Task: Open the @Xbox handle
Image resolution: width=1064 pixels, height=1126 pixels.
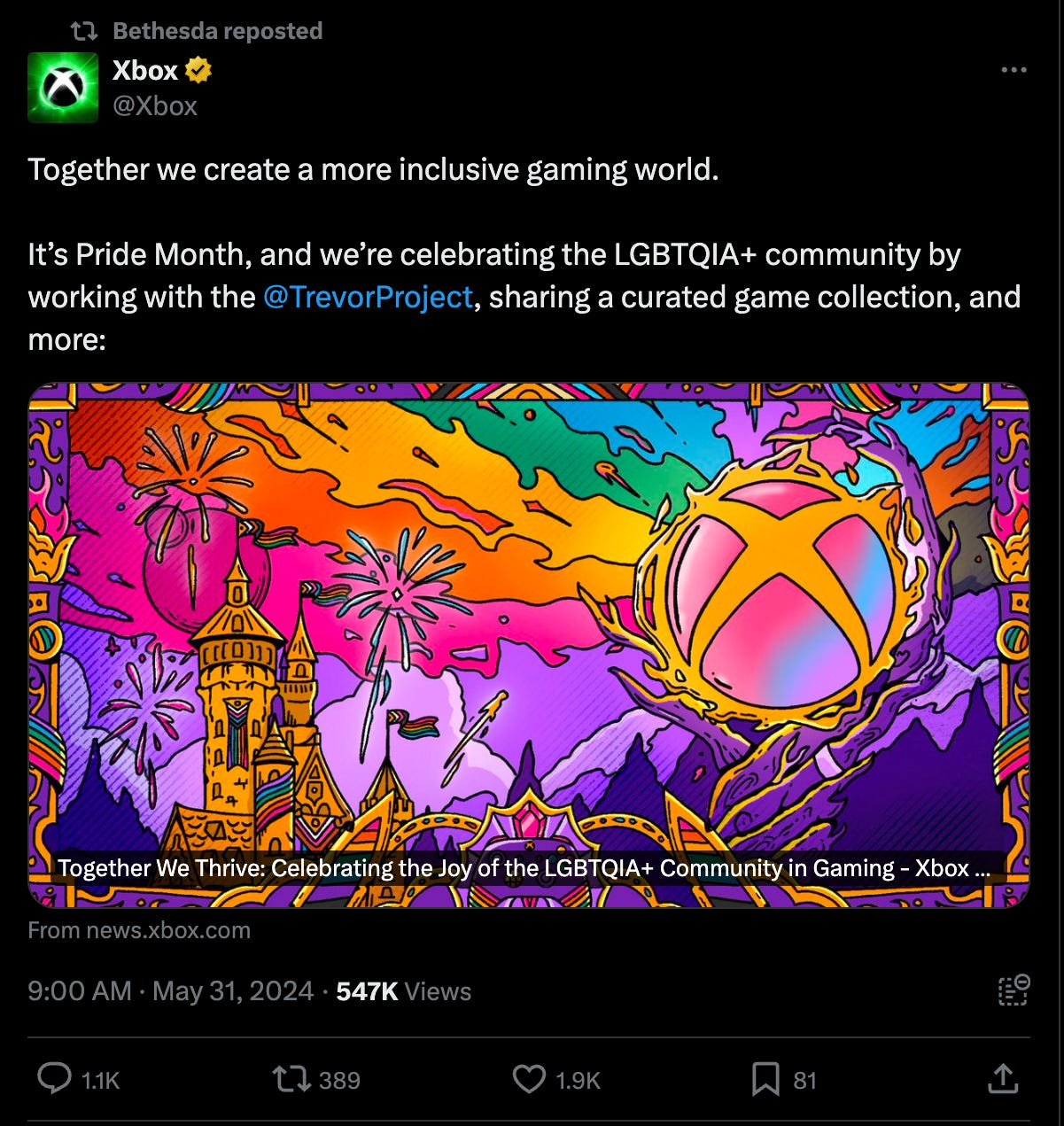Action: tap(155, 106)
